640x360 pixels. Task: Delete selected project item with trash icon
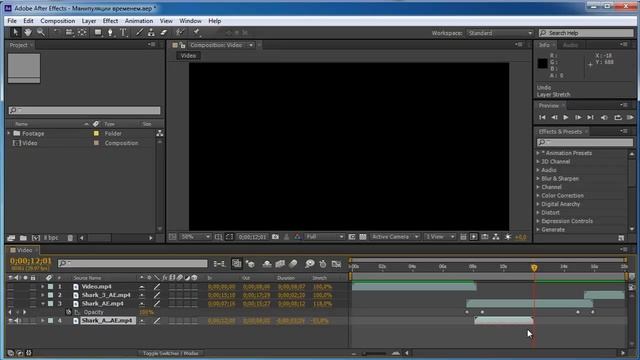pyautogui.click(x=70, y=238)
